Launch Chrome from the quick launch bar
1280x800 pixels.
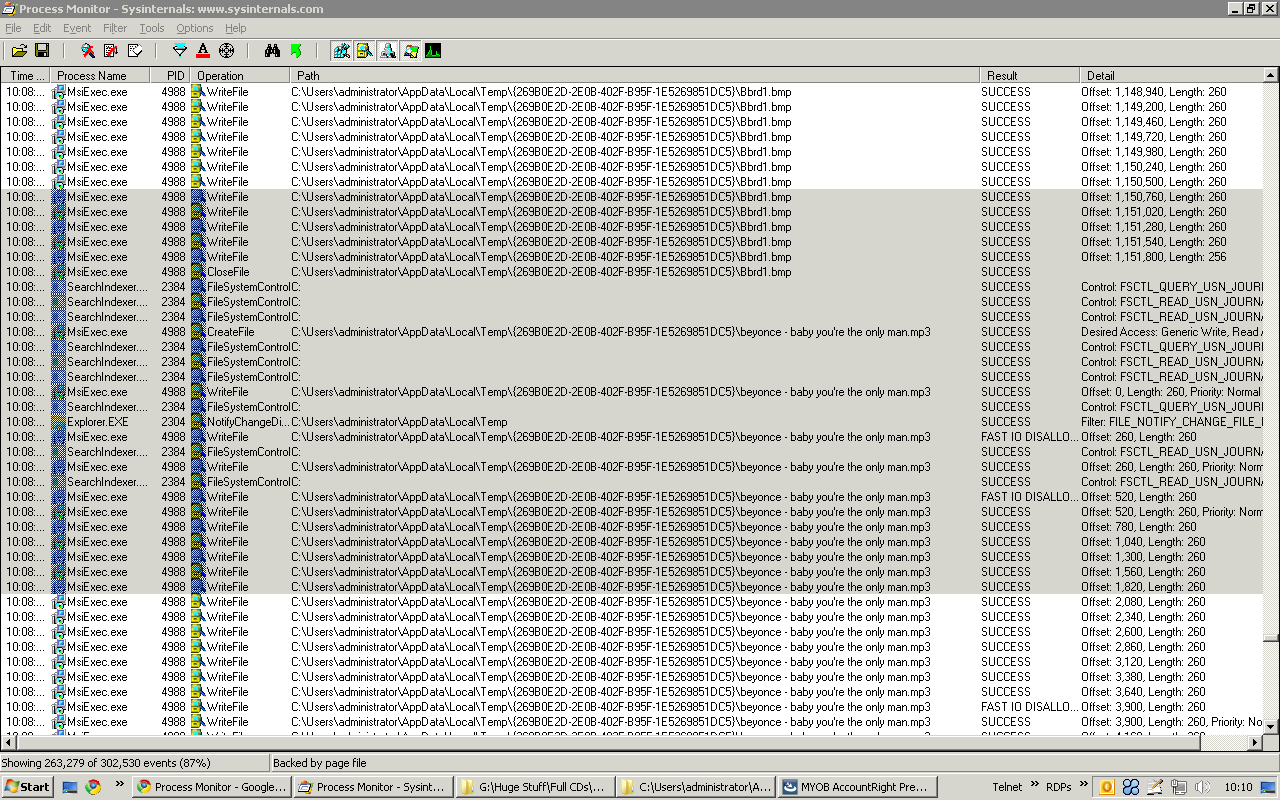(93, 787)
